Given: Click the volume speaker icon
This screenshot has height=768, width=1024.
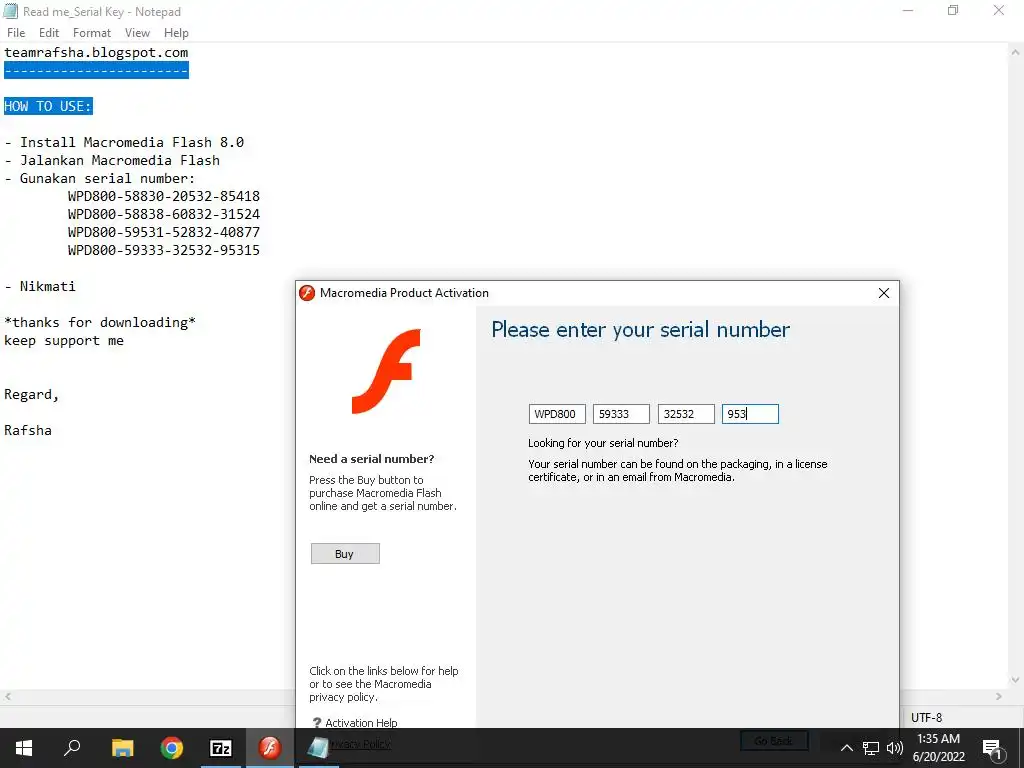Looking at the screenshot, I should [x=895, y=748].
